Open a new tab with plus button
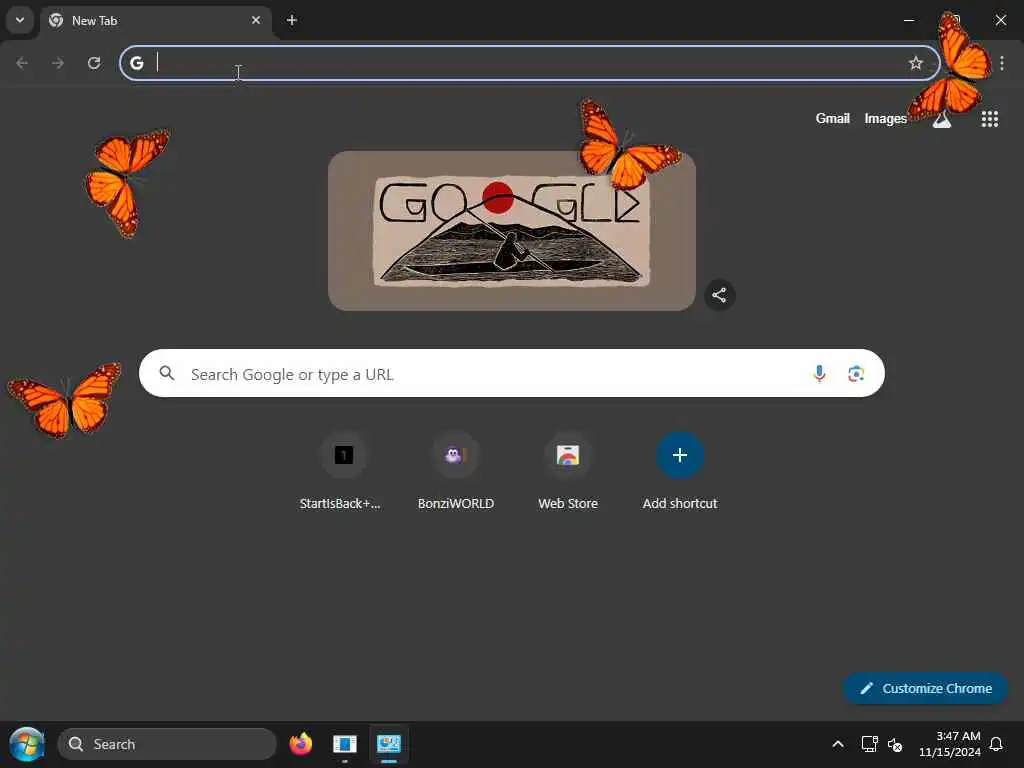1024x768 pixels. (x=292, y=20)
